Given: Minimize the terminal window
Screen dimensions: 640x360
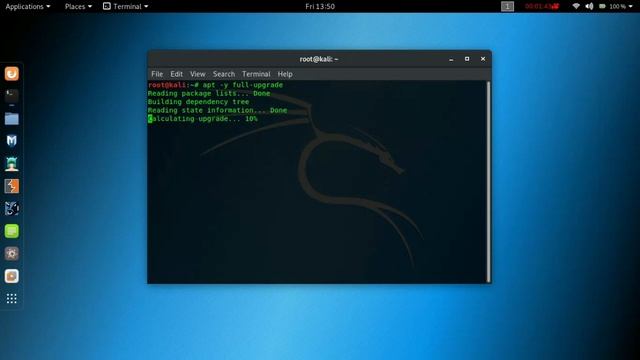Looking at the screenshot, I should click(x=451, y=59).
